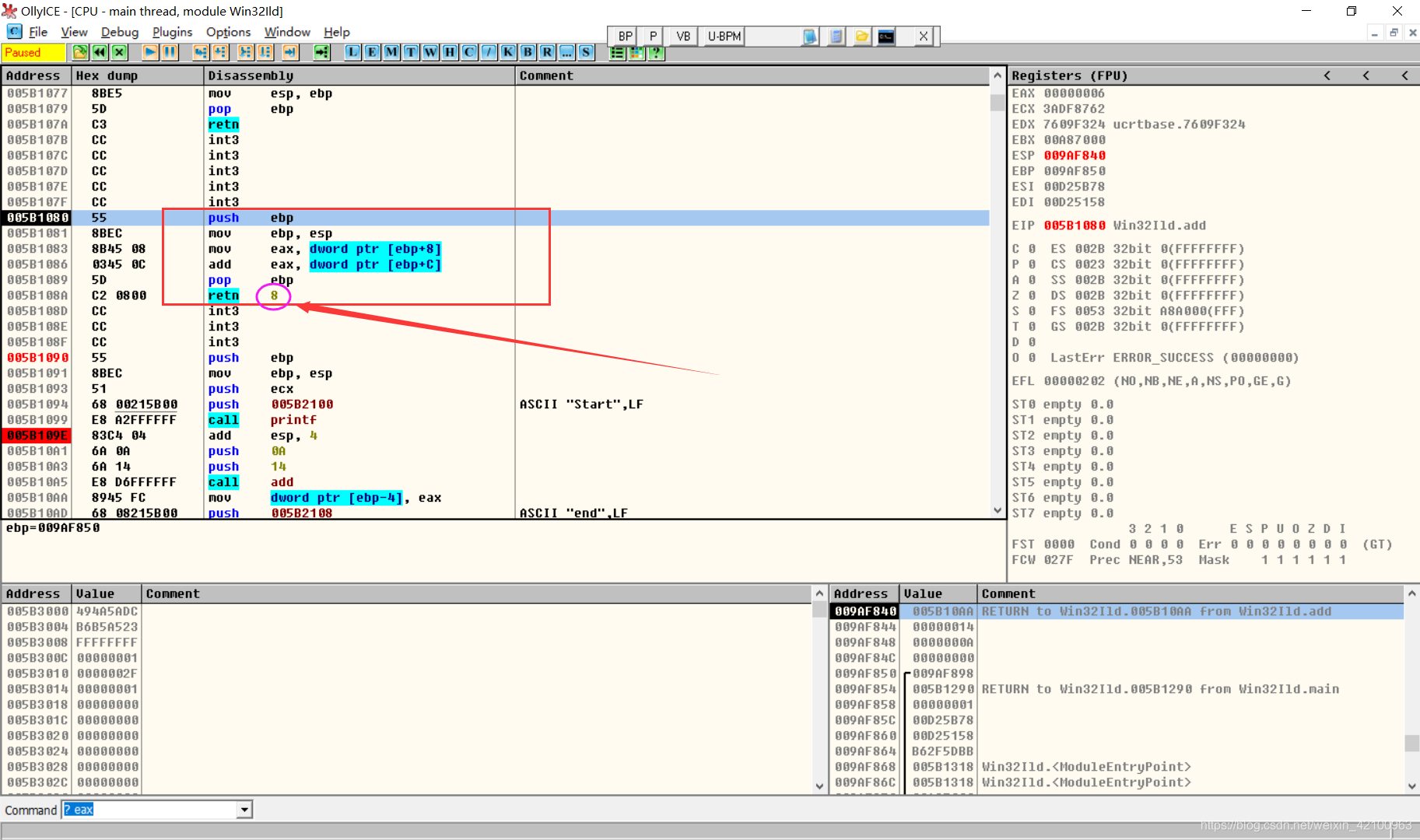Show the Memory map (M button)

coord(392,52)
